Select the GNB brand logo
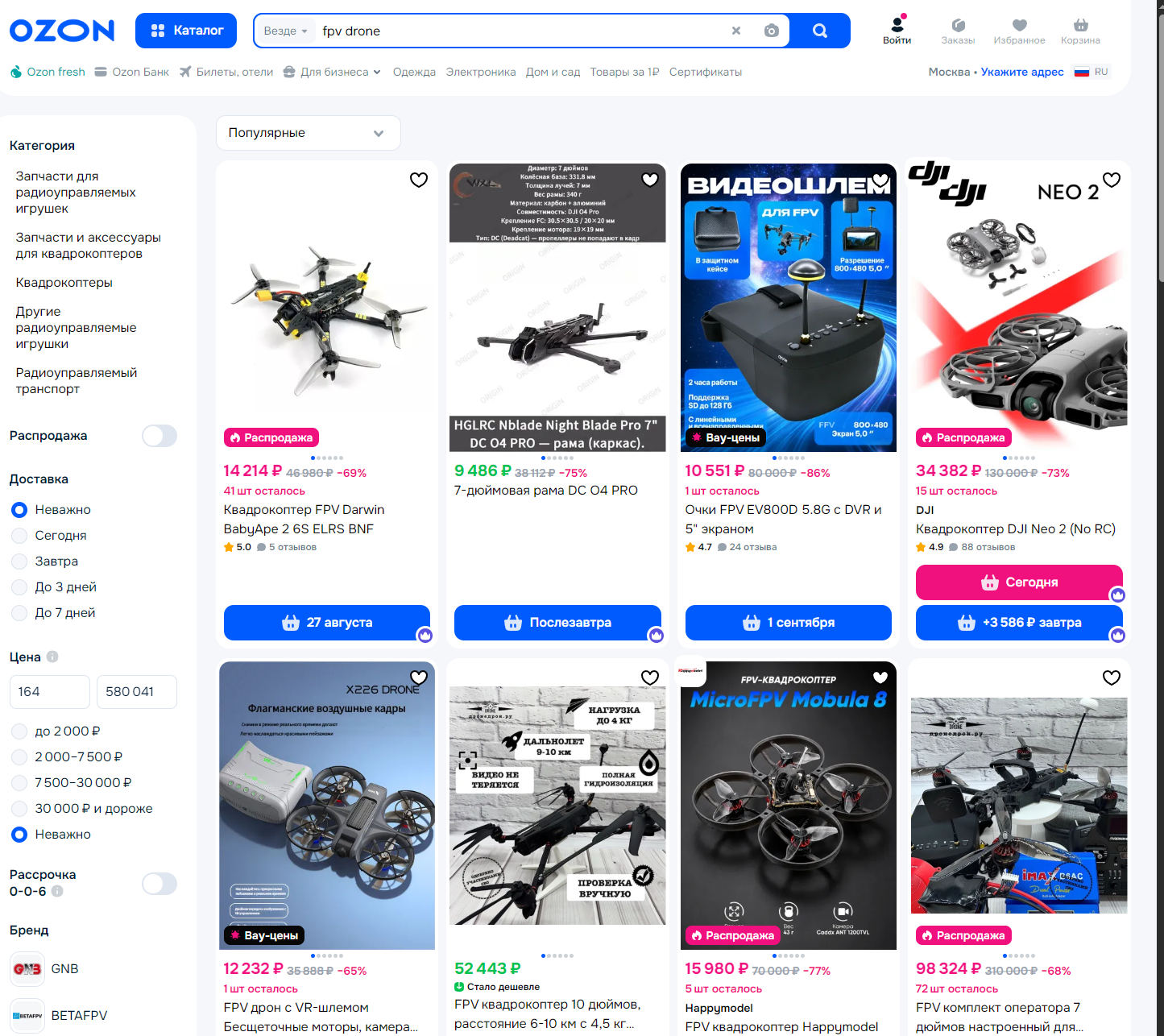1164x1036 pixels. pos(27,969)
